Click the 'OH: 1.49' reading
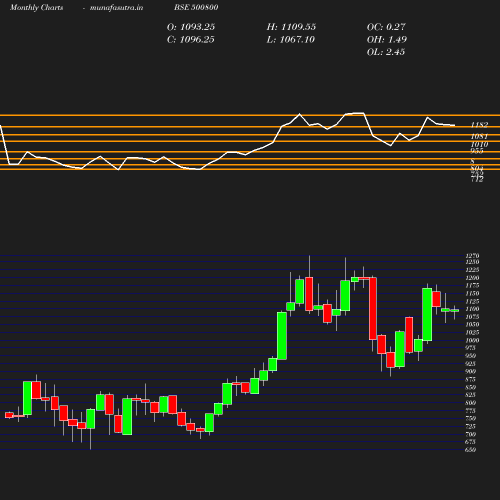The width and height of the screenshot is (500, 500). (x=387, y=40)
